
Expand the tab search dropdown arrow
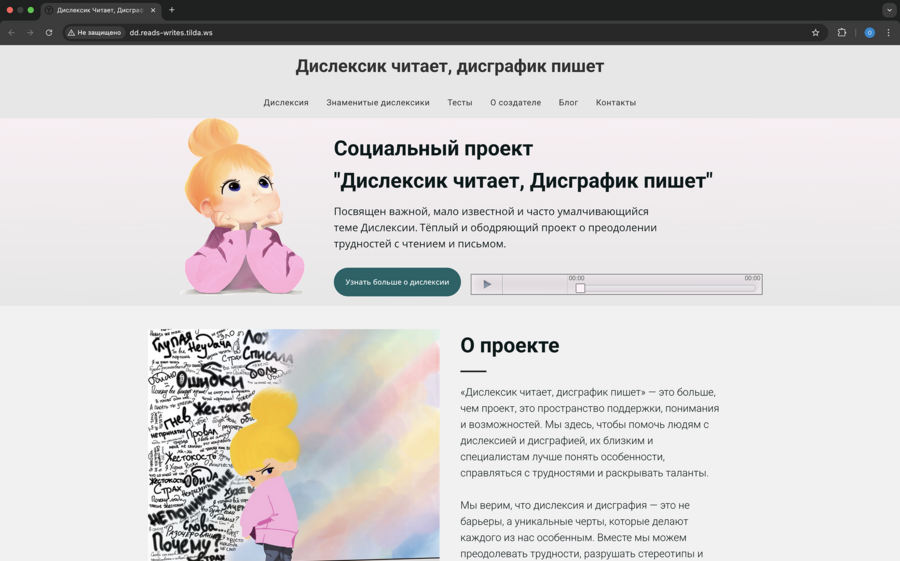[x=889, y=10]
